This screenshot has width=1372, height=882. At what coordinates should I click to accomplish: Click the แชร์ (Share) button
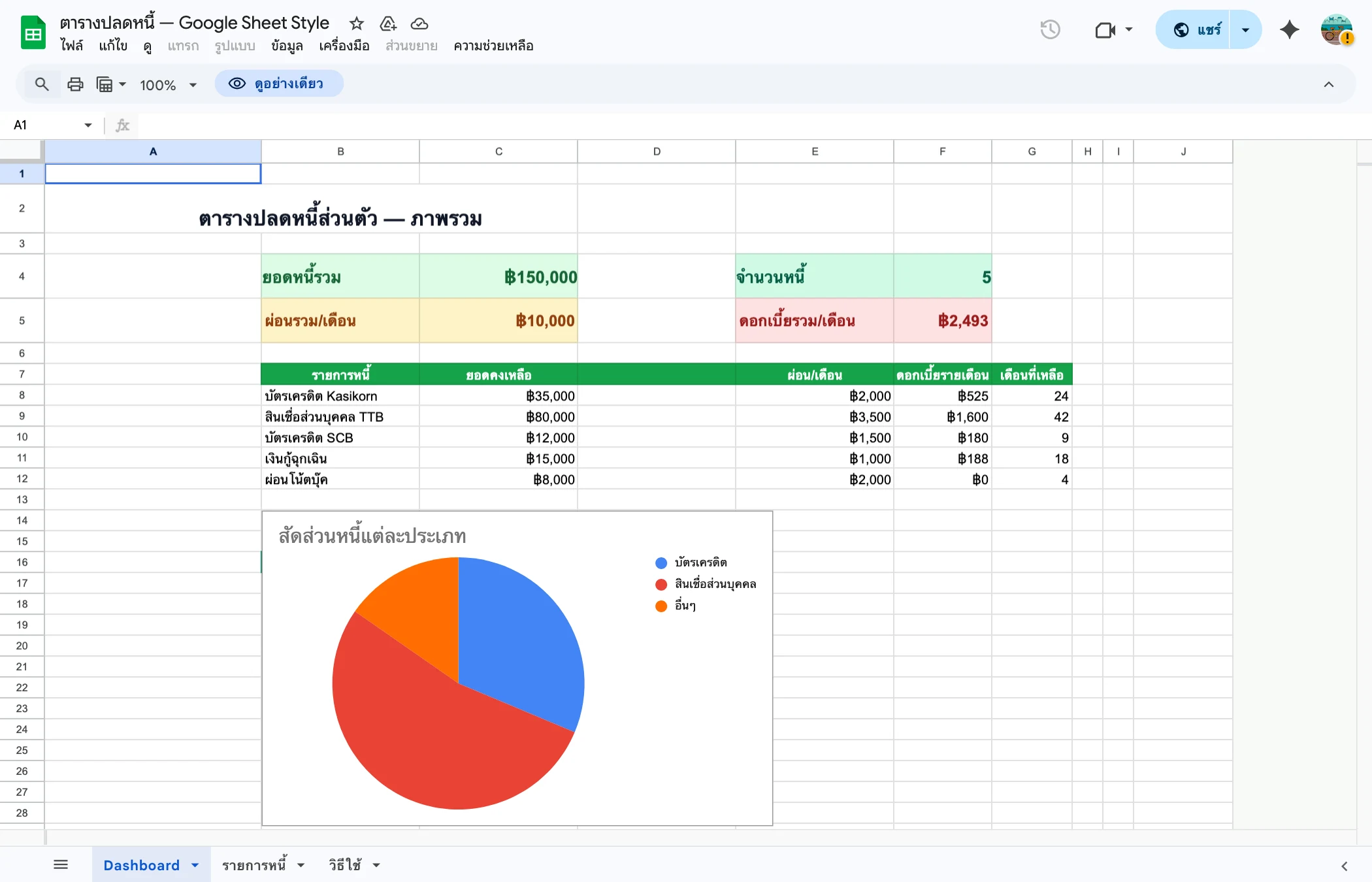(1205, 29)
